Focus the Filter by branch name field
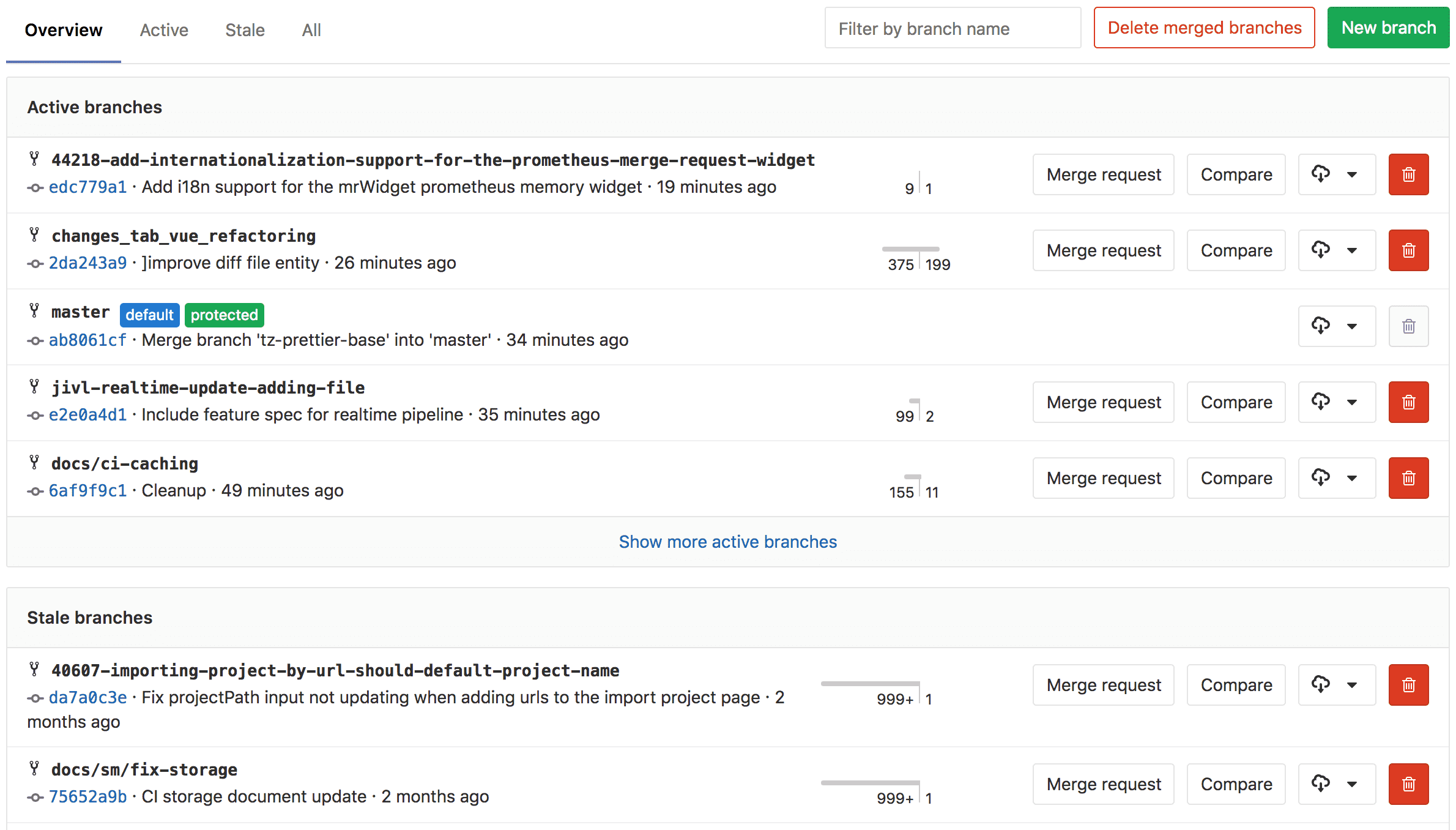Image resolution: width=1456 pixels, height=830 pixels. coord(952,28)
